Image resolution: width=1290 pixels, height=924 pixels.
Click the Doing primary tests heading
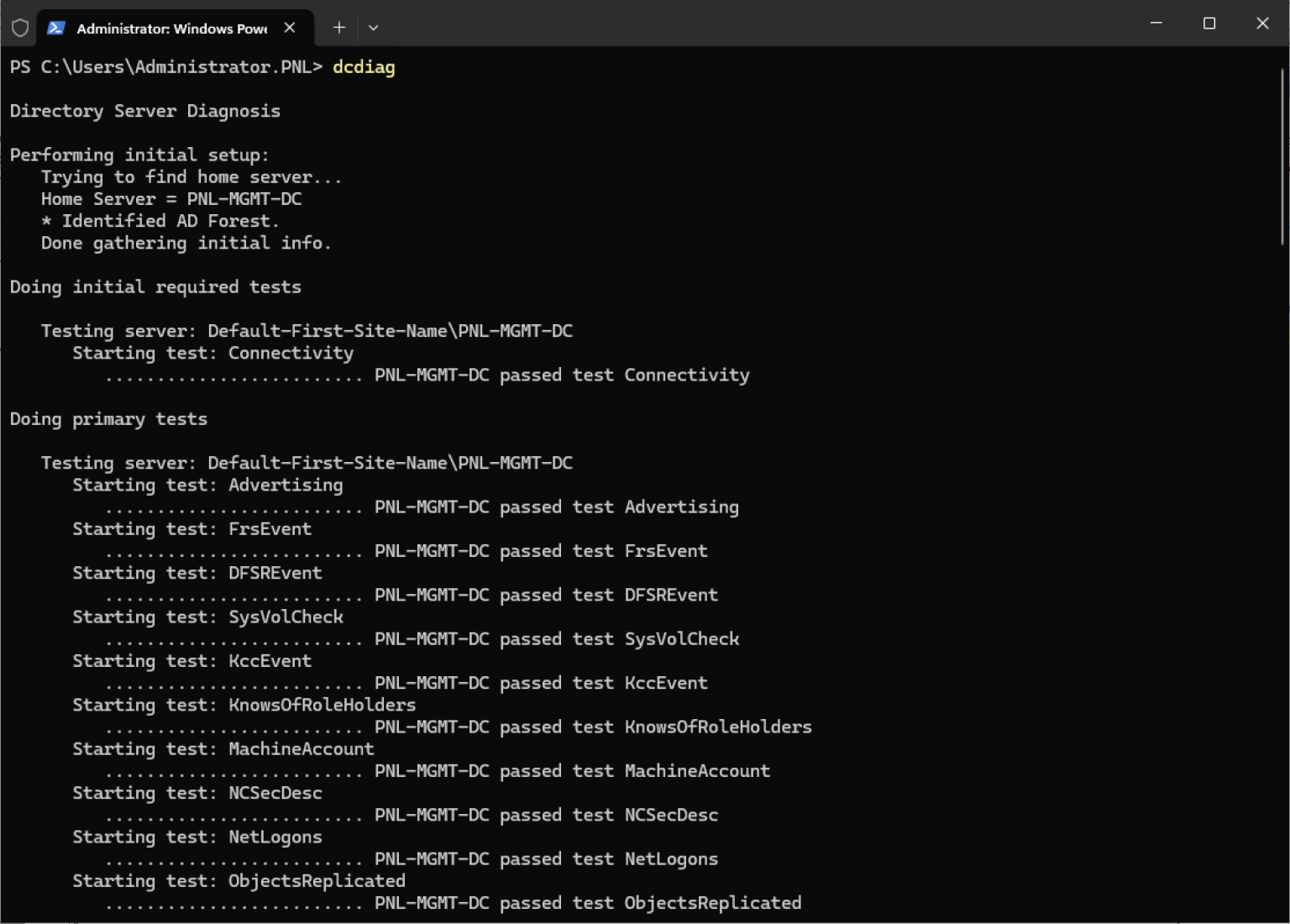[108, 418]
